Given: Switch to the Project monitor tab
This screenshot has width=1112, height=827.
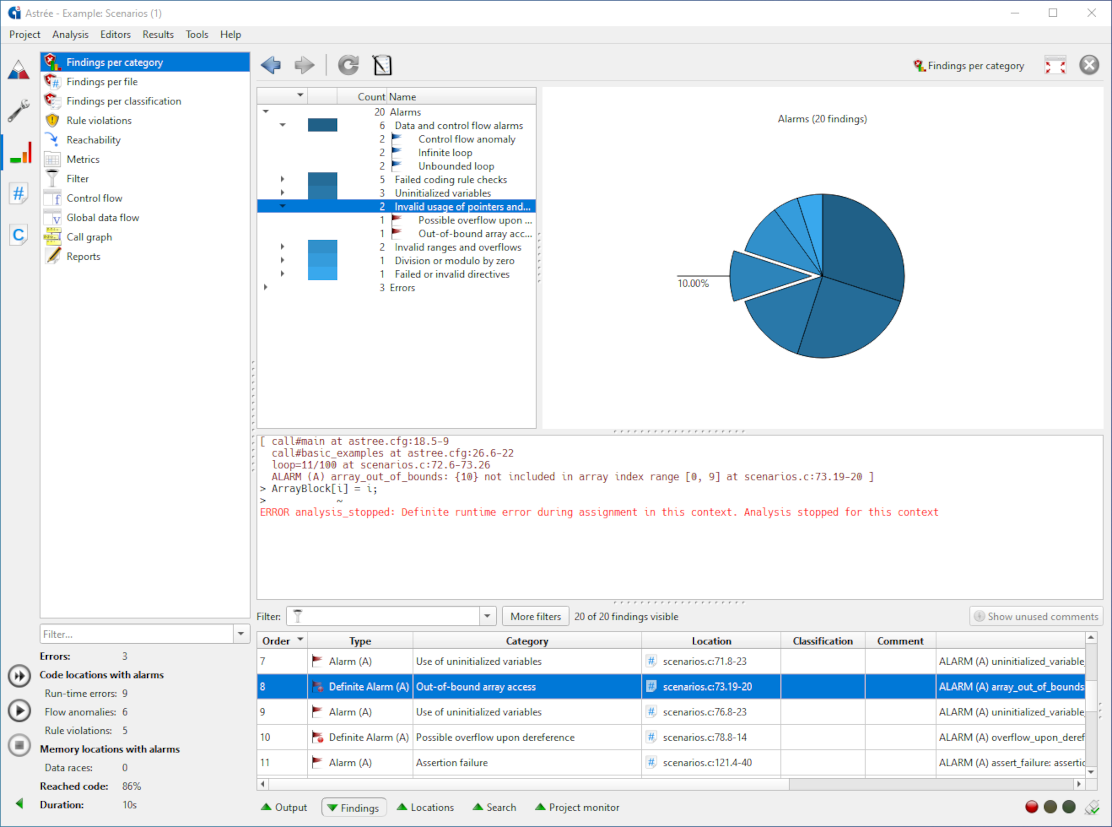Looking at the screenshot, I should pyautogui.click(x=577, y=807).
